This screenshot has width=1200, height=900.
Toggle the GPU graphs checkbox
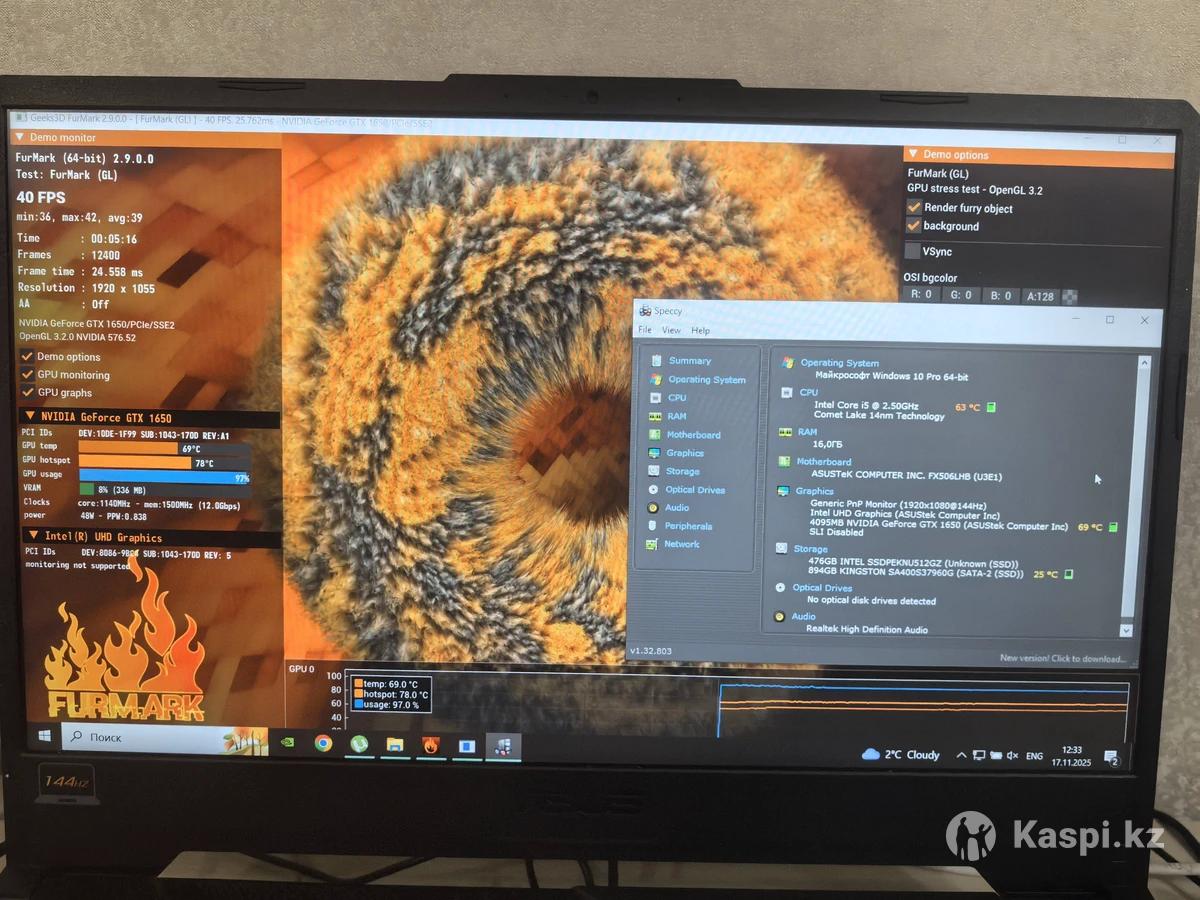[x=28, y=393]
